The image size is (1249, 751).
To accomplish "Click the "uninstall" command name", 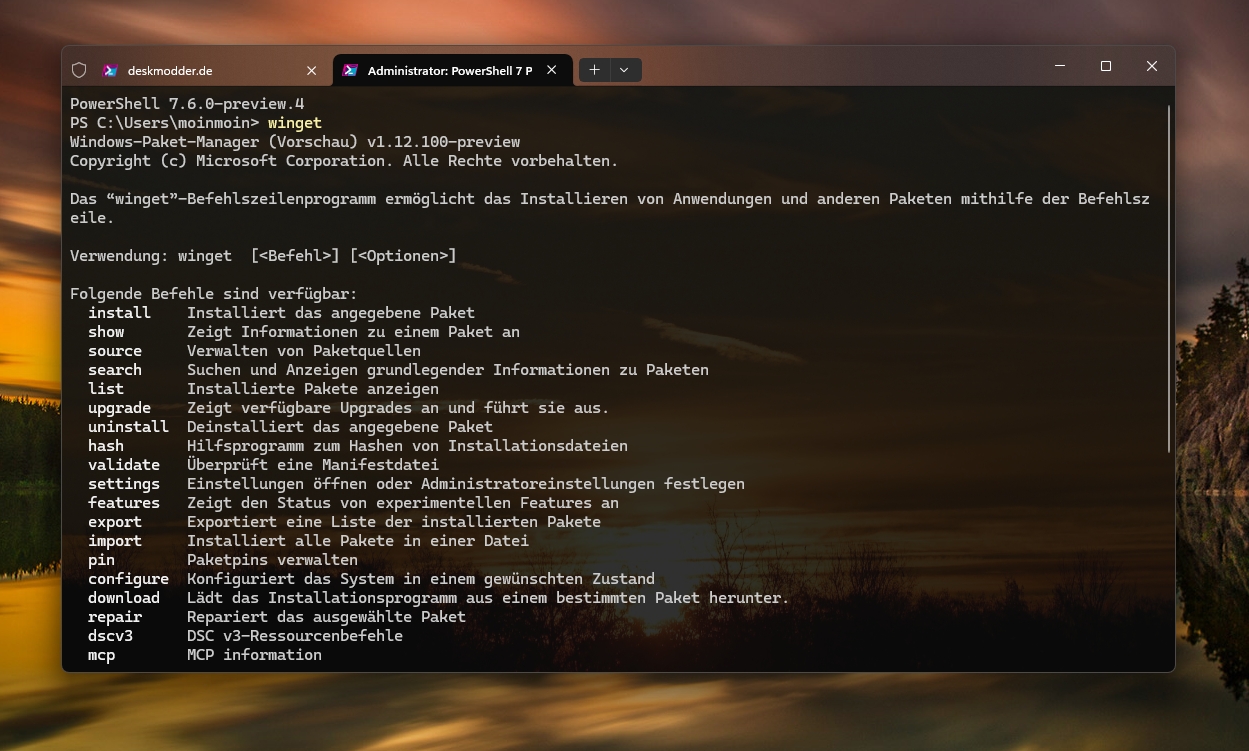I will point(128,427).
